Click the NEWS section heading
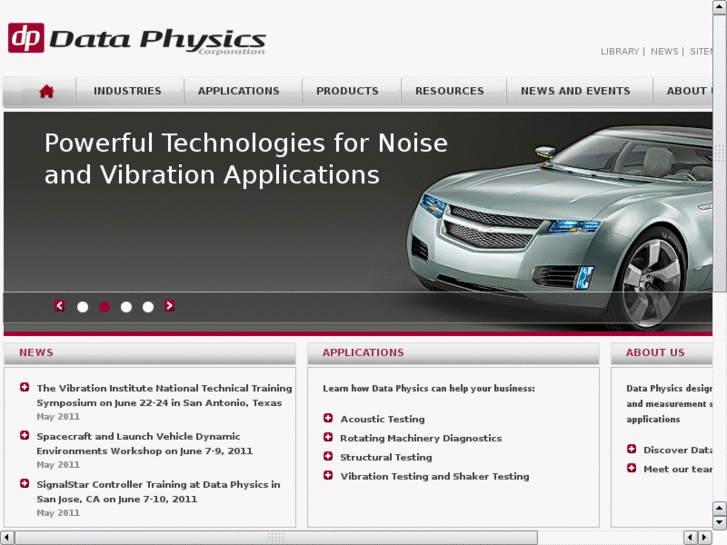Screen dimensions: 727x545 tap(36, 353)
